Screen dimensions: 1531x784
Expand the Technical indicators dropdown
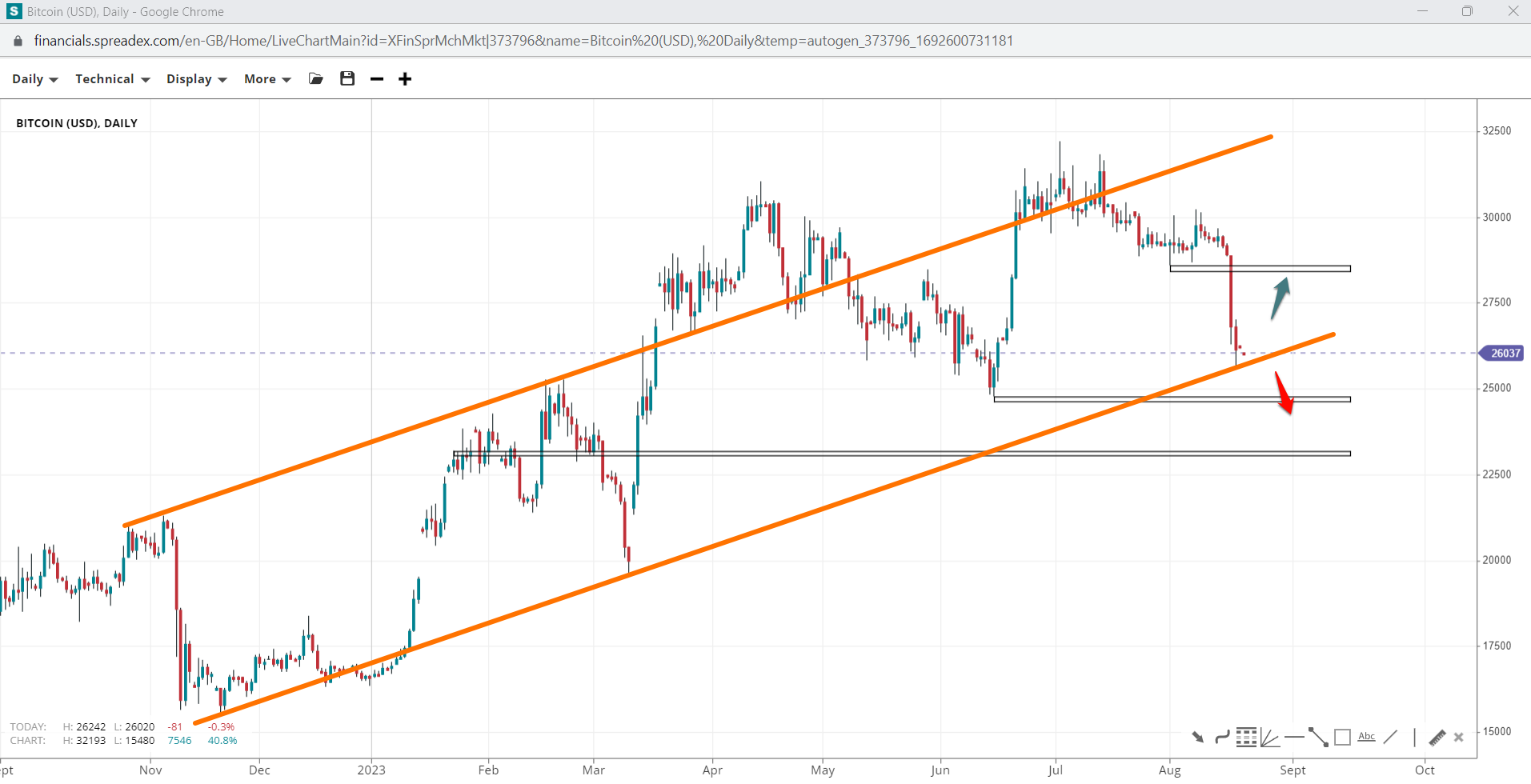[x=112, y=78]
